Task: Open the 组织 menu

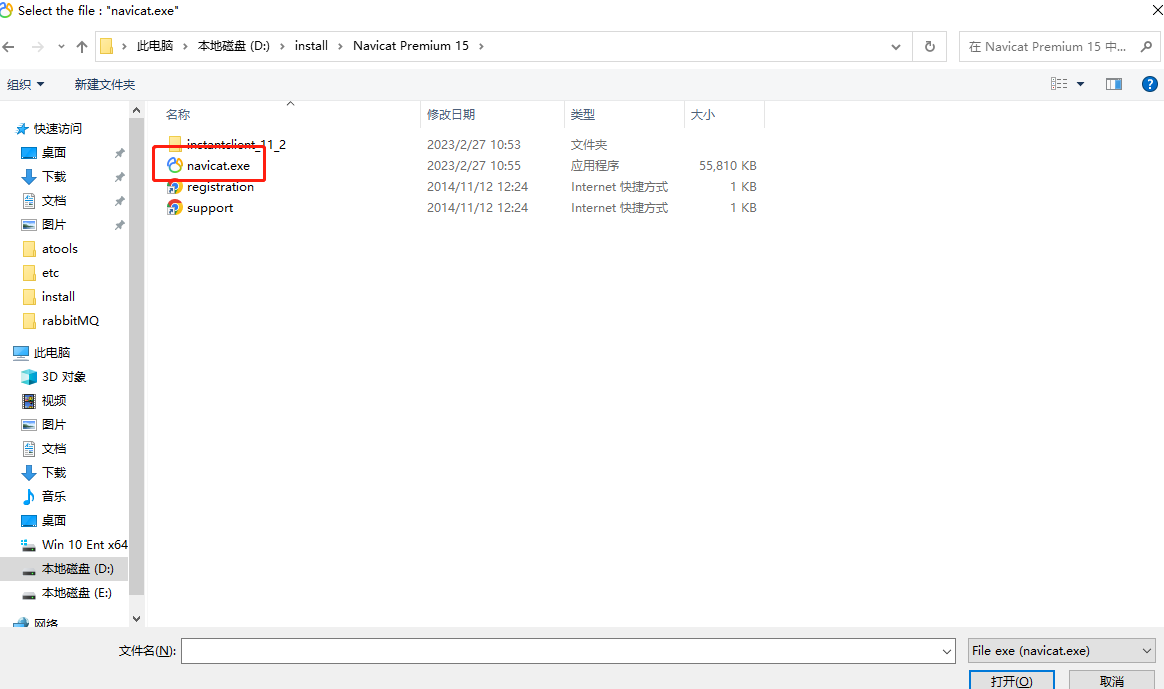Action: (25, 85)
